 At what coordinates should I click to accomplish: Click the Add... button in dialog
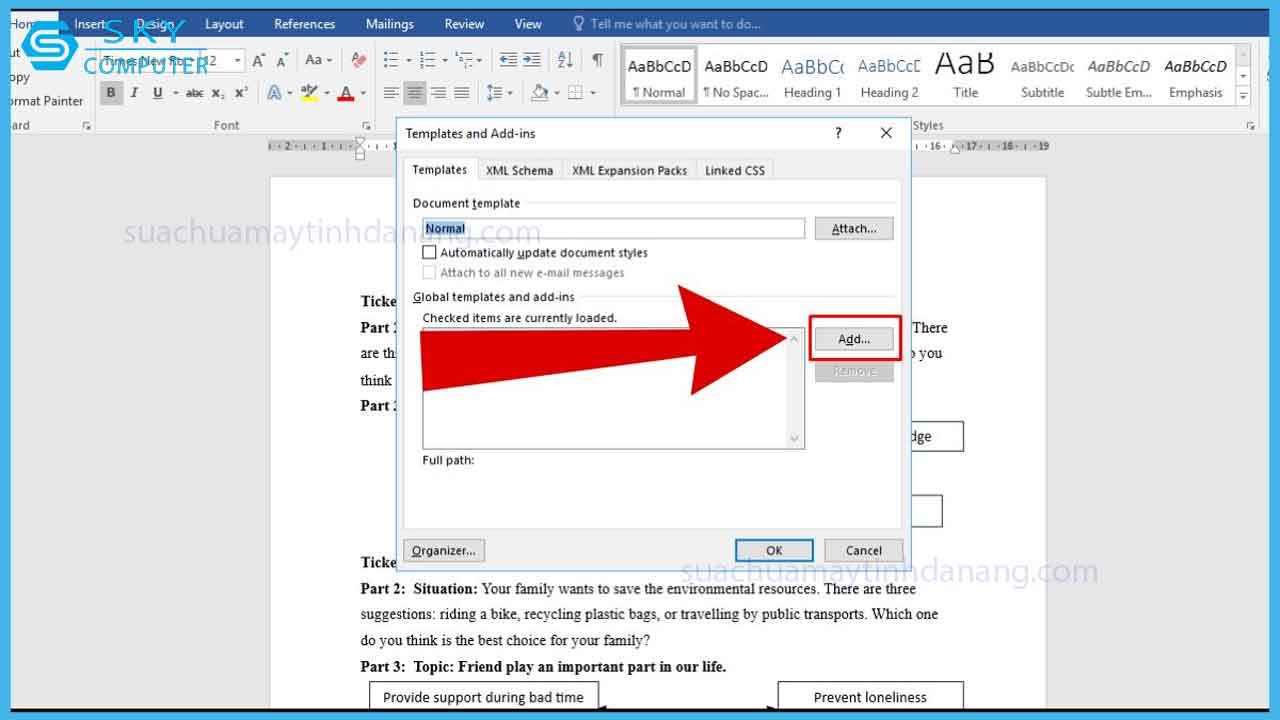[853, 339]
